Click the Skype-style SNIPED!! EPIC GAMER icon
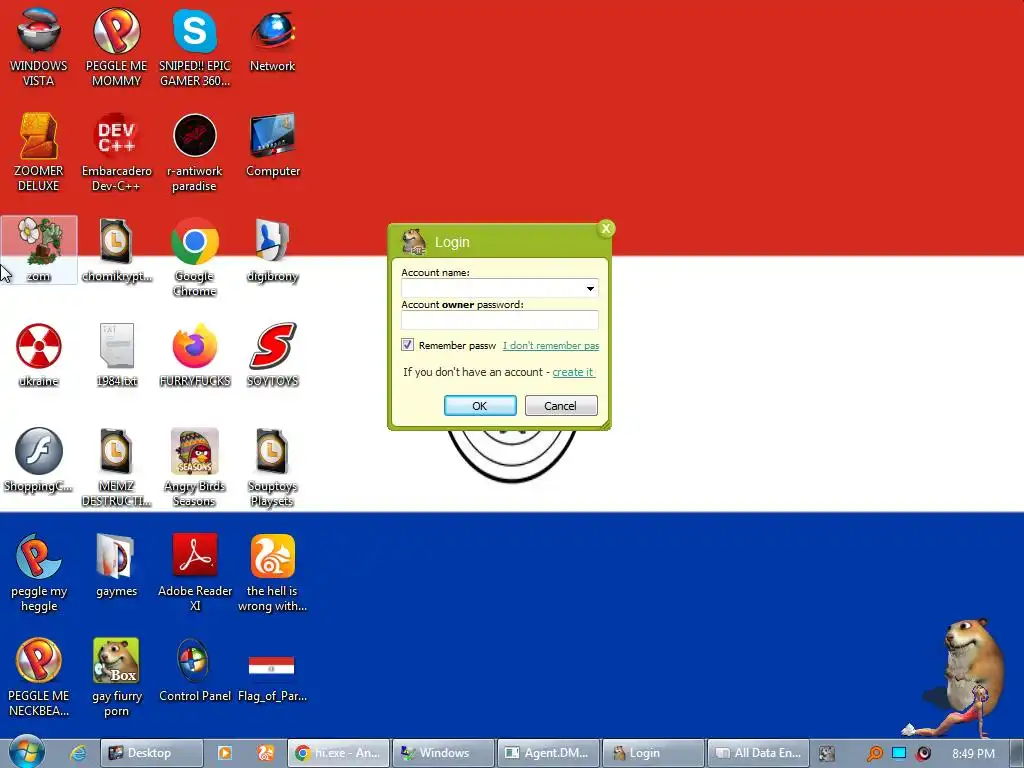Viewport: 1024px width, 768px height. [195, 47]
